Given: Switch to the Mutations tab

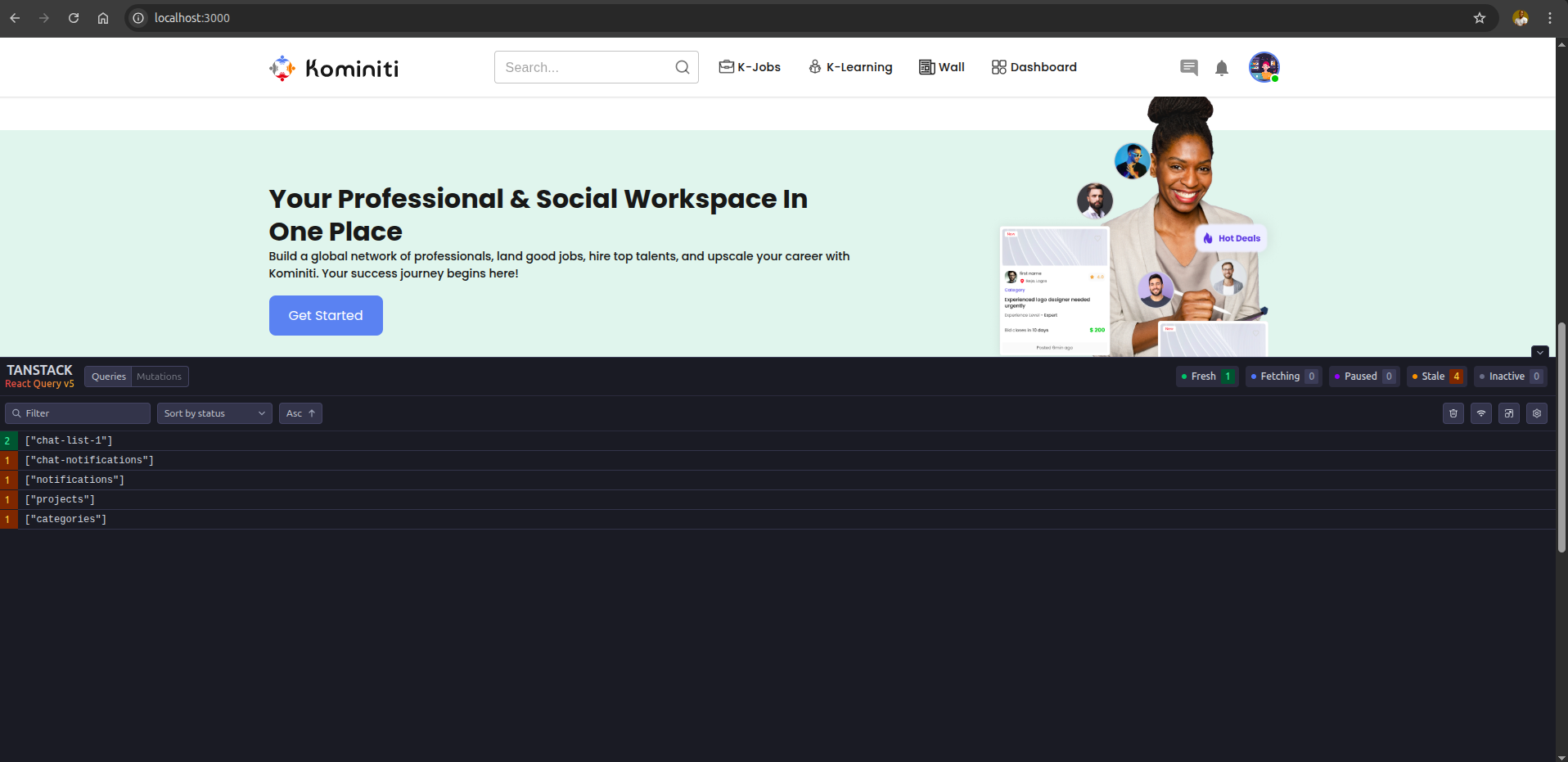Looking at the screenshot, I should (x=159, y=376).
